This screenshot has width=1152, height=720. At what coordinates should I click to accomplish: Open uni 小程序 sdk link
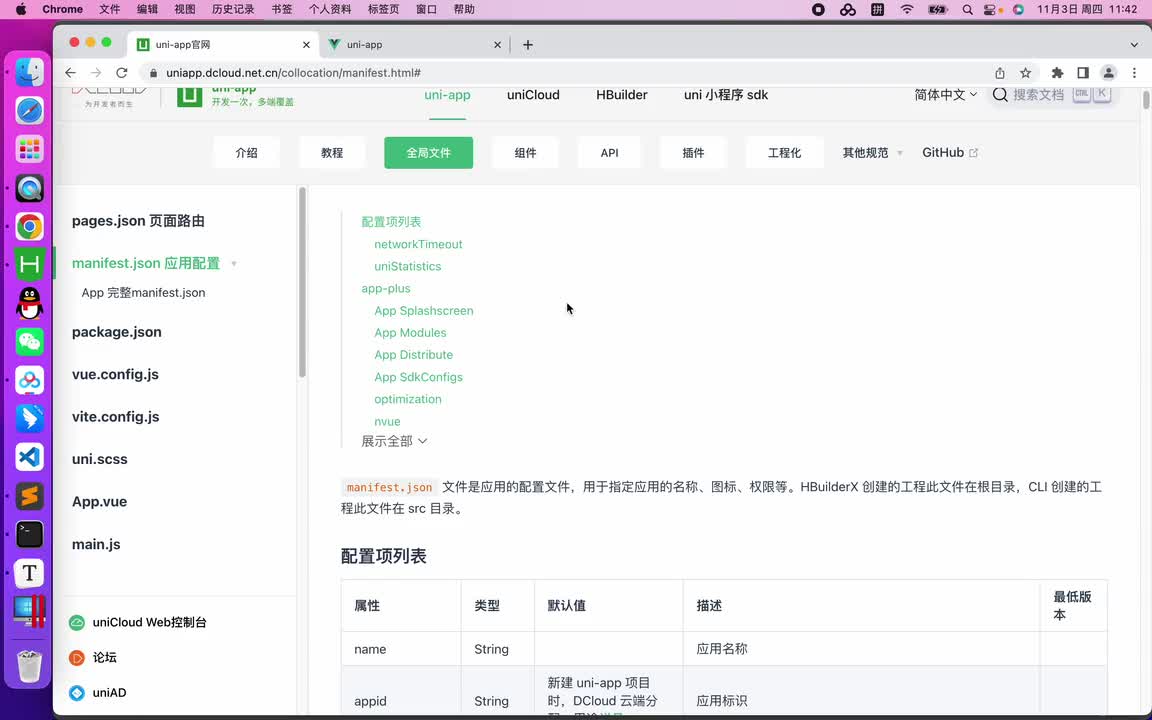point(726,95)
